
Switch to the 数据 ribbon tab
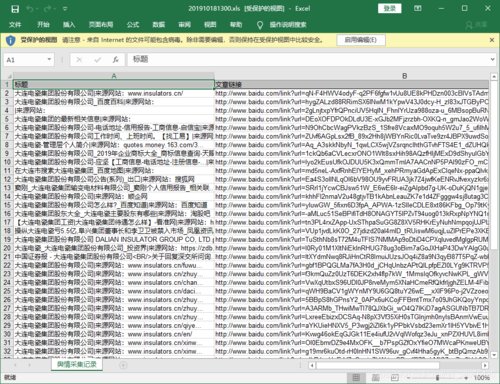pos(159,25)
